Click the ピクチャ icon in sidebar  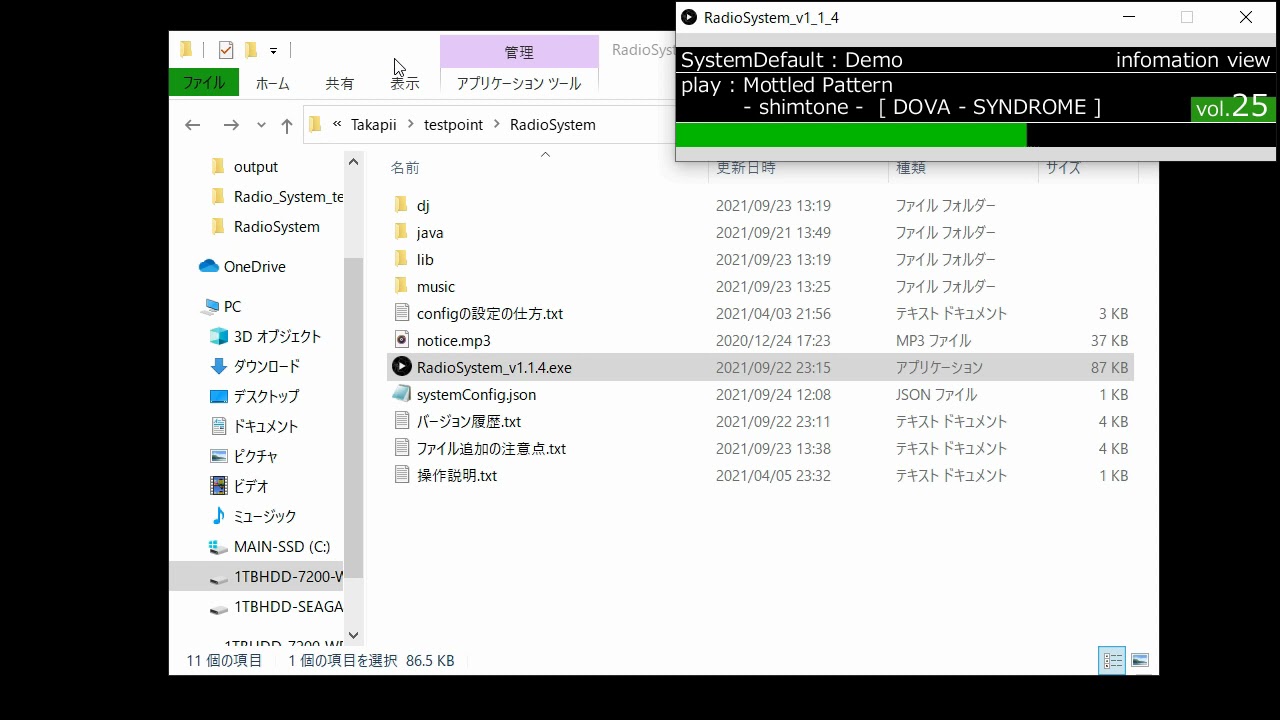[x=219, y=456]
